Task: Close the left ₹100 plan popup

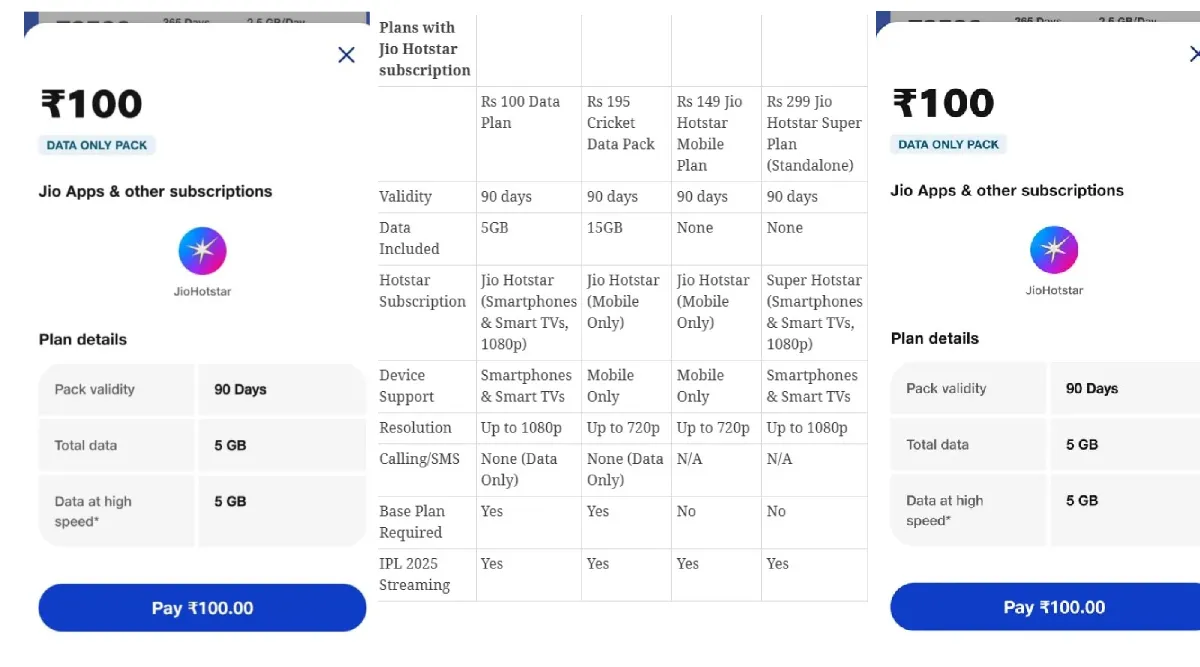Action: coord(346,55)
